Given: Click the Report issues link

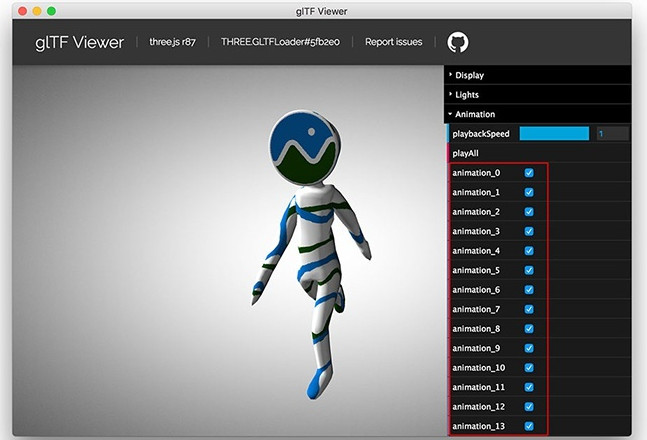Looking at the screenshot, I should [x=393, y=42].
